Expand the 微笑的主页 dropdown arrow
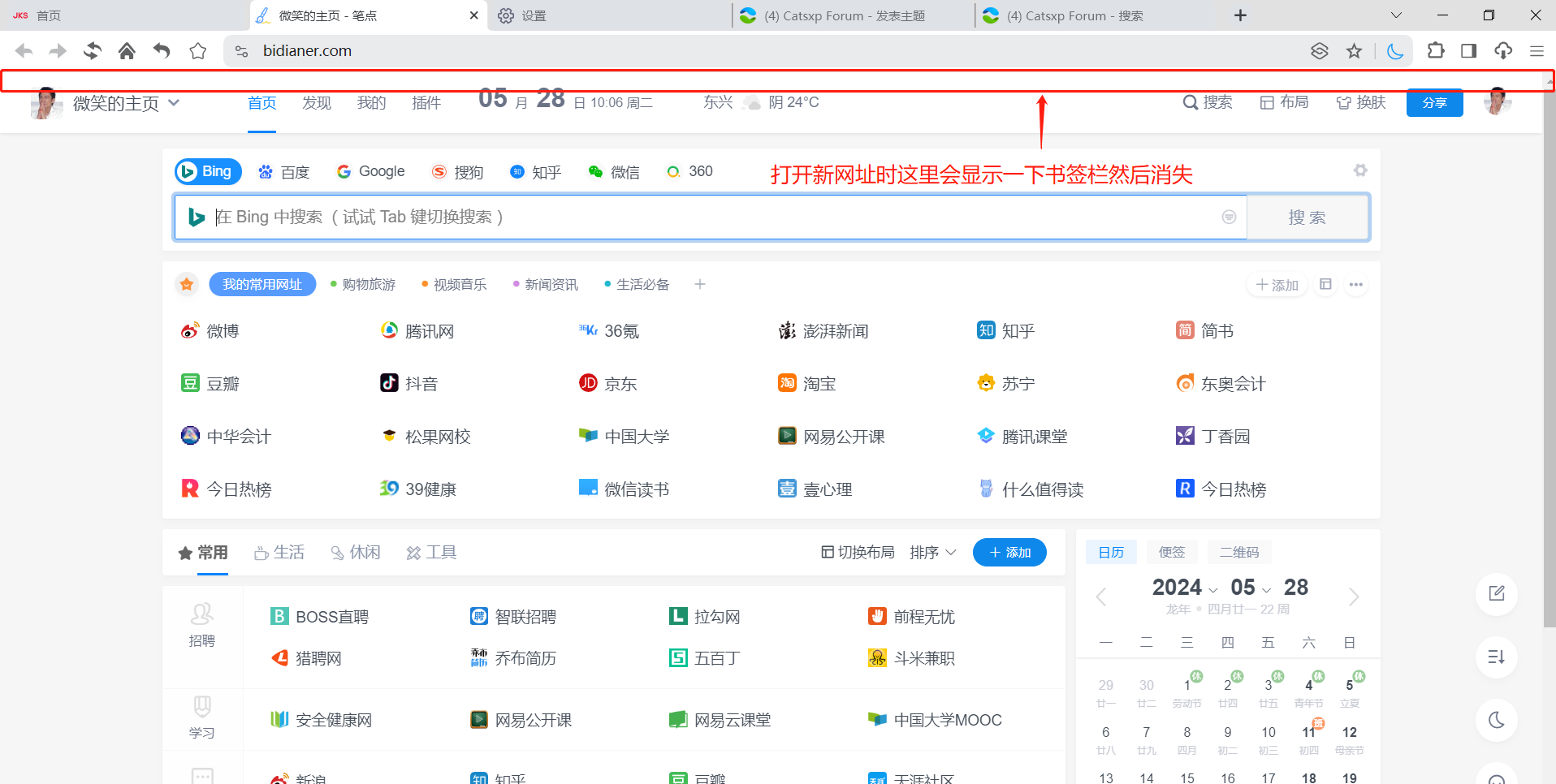 click(174, 103)
